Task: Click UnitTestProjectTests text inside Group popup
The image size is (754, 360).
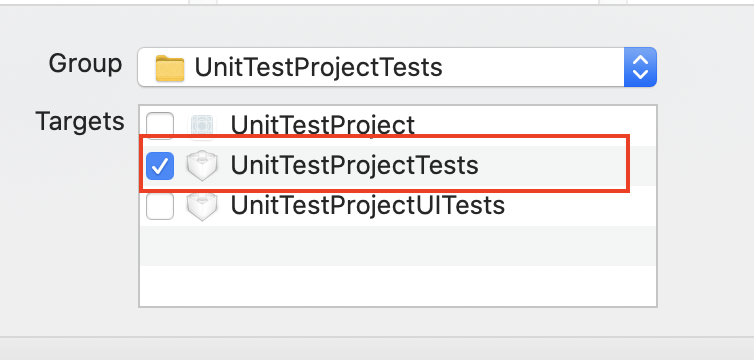Action: [318, 68]
